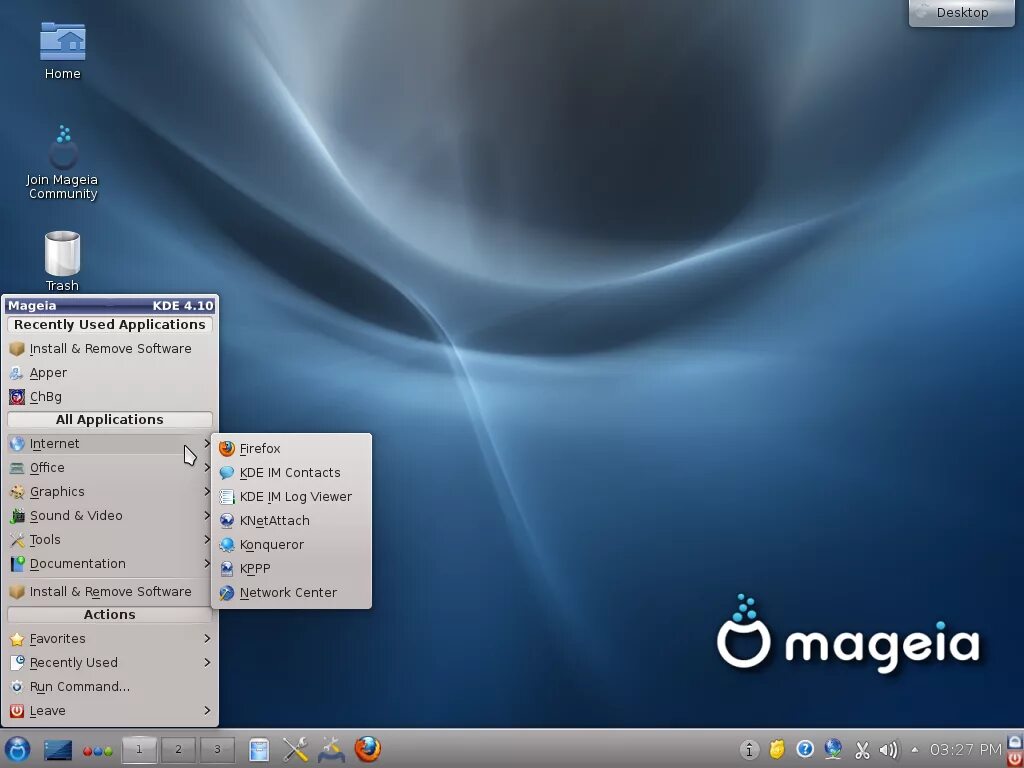The height and width of the screenshot is (768, 1024).
Task: Launch Konqueror from the Internet submenu
Action: click(291, 545)
